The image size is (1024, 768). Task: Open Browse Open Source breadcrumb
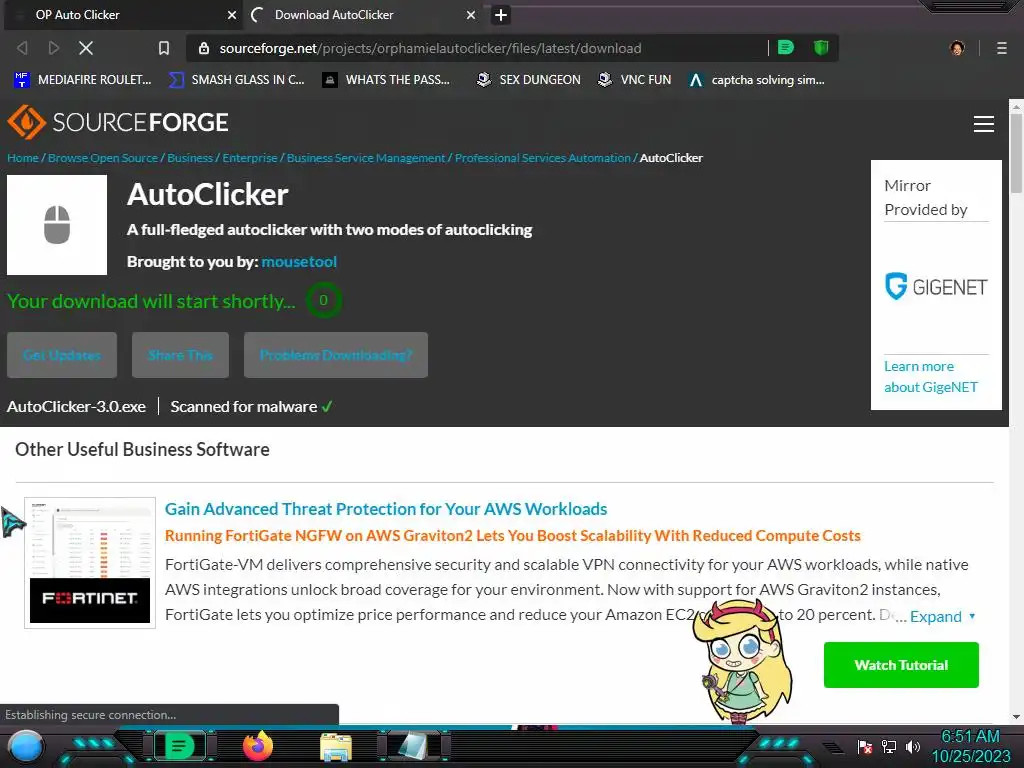point(103,158)
